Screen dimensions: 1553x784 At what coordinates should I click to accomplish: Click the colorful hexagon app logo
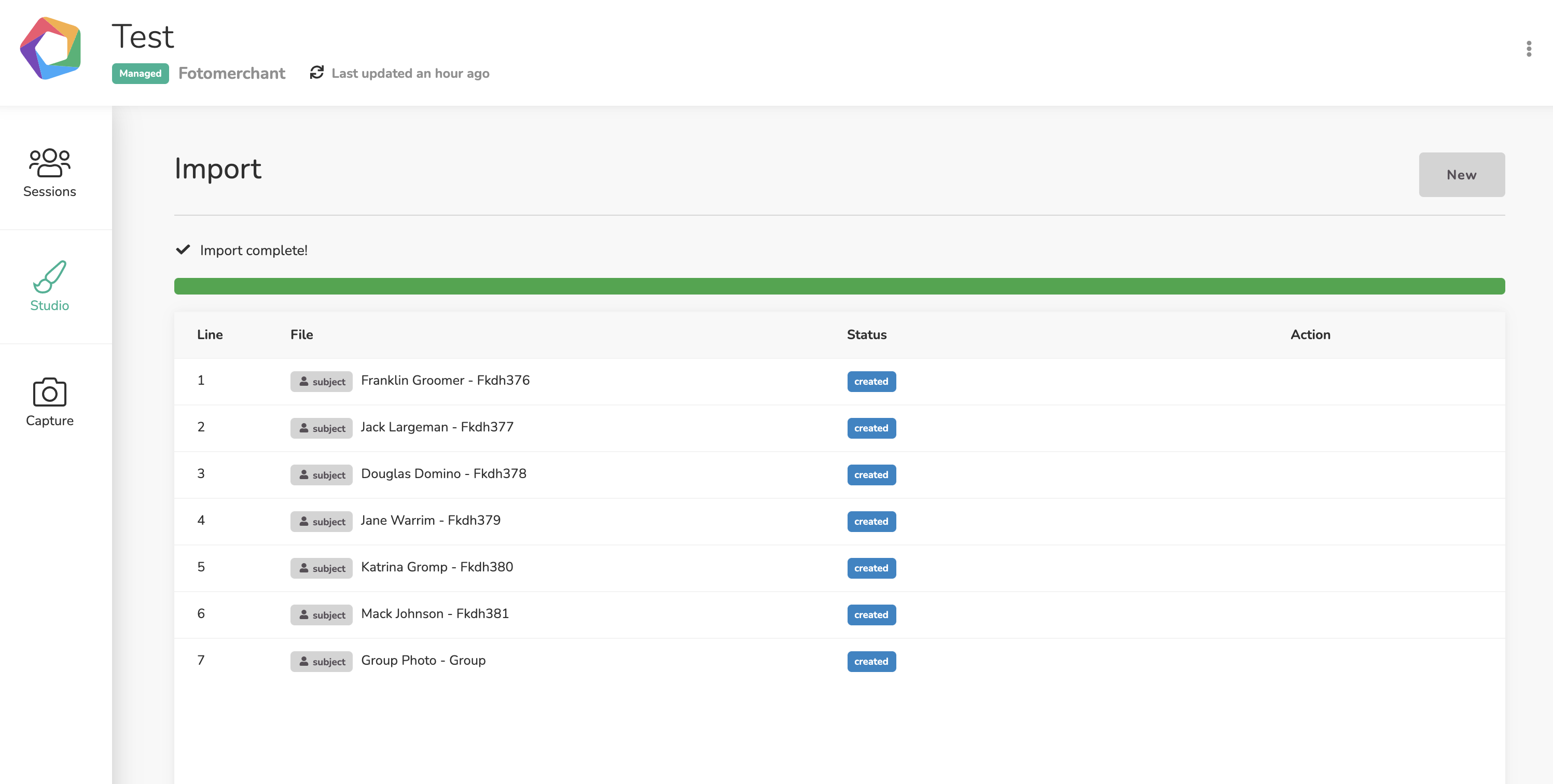[x=51, y=48]
